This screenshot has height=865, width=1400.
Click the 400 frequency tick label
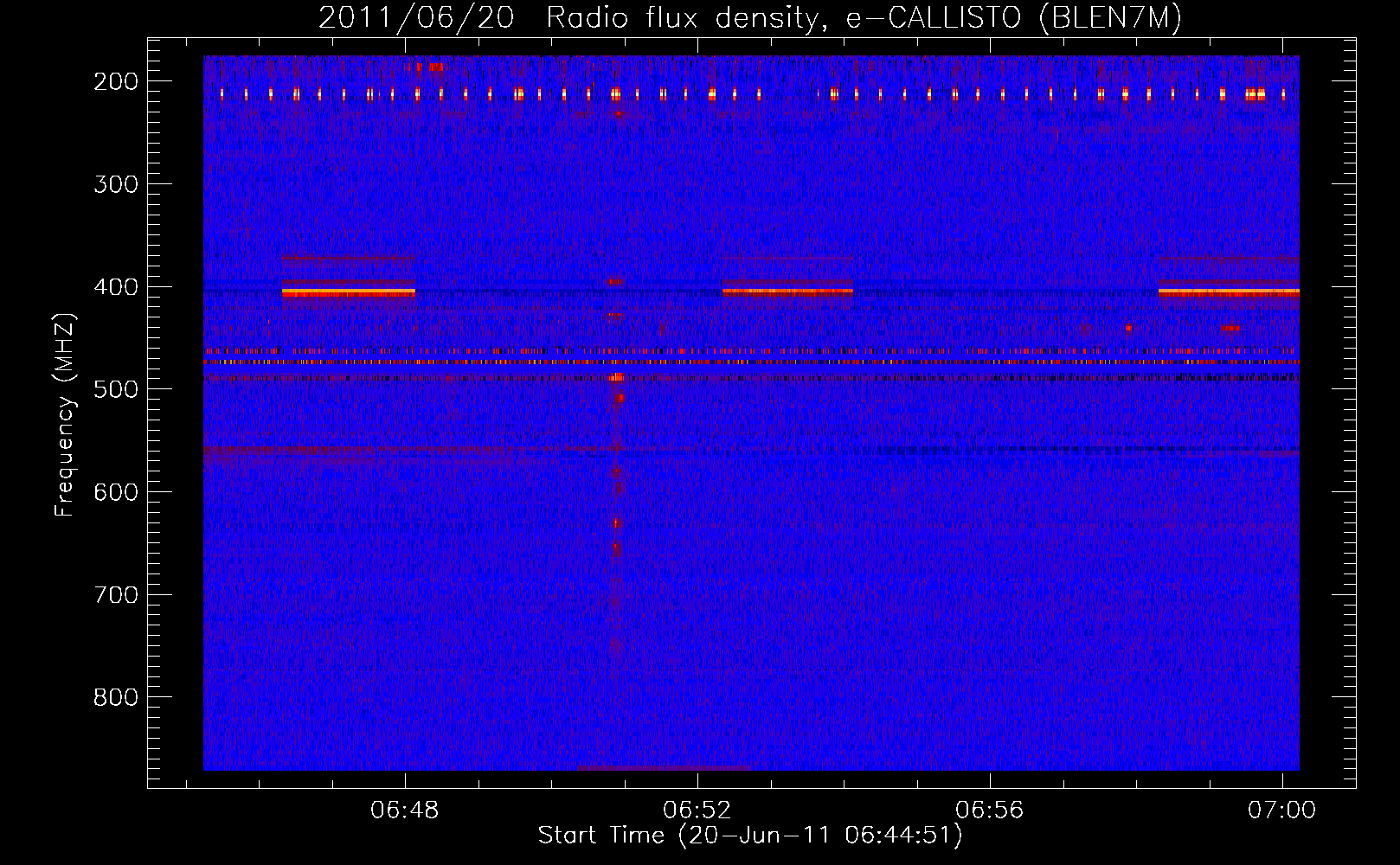tap(116, 287)
